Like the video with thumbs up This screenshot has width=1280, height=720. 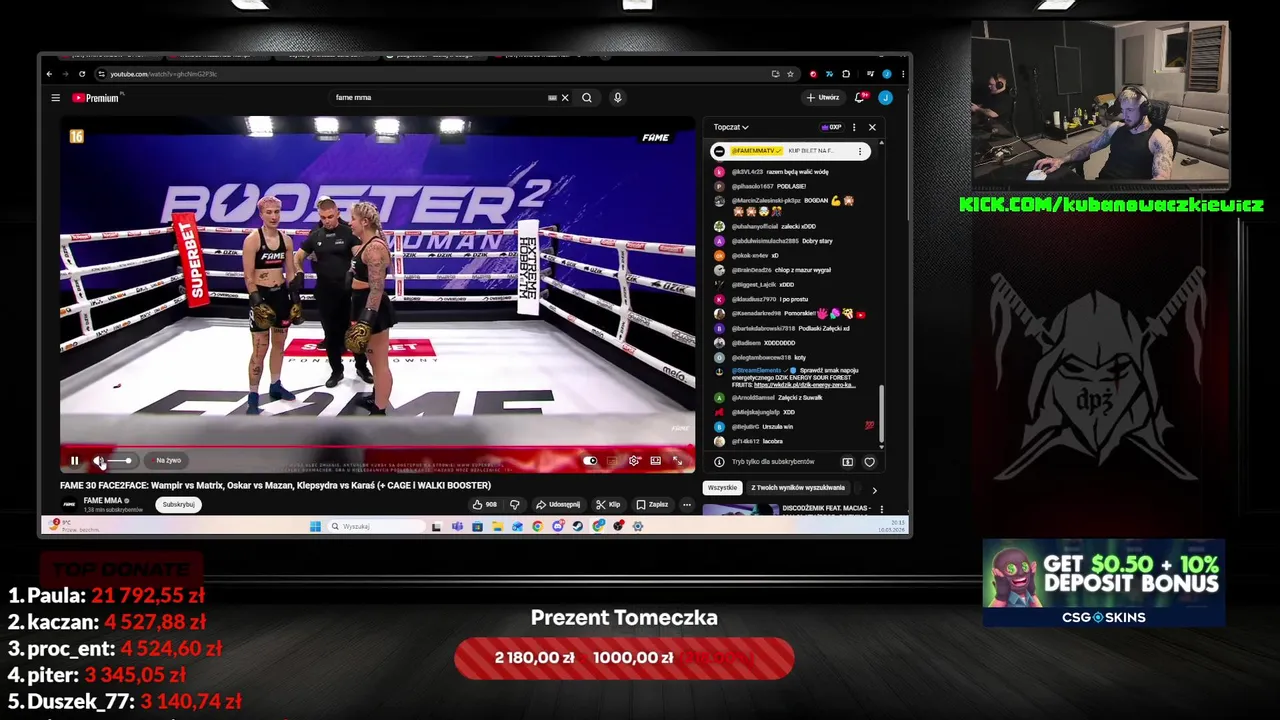click(485, 505)
